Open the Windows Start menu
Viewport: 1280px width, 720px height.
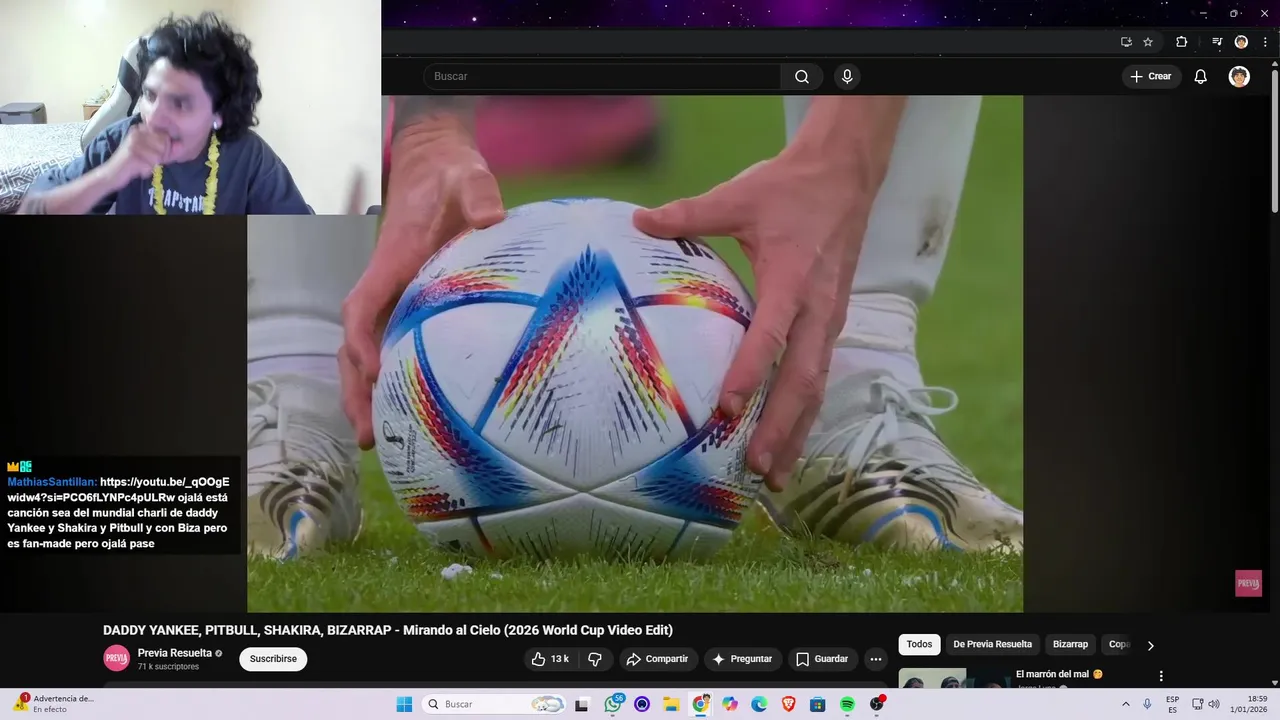tap(404, 704)
